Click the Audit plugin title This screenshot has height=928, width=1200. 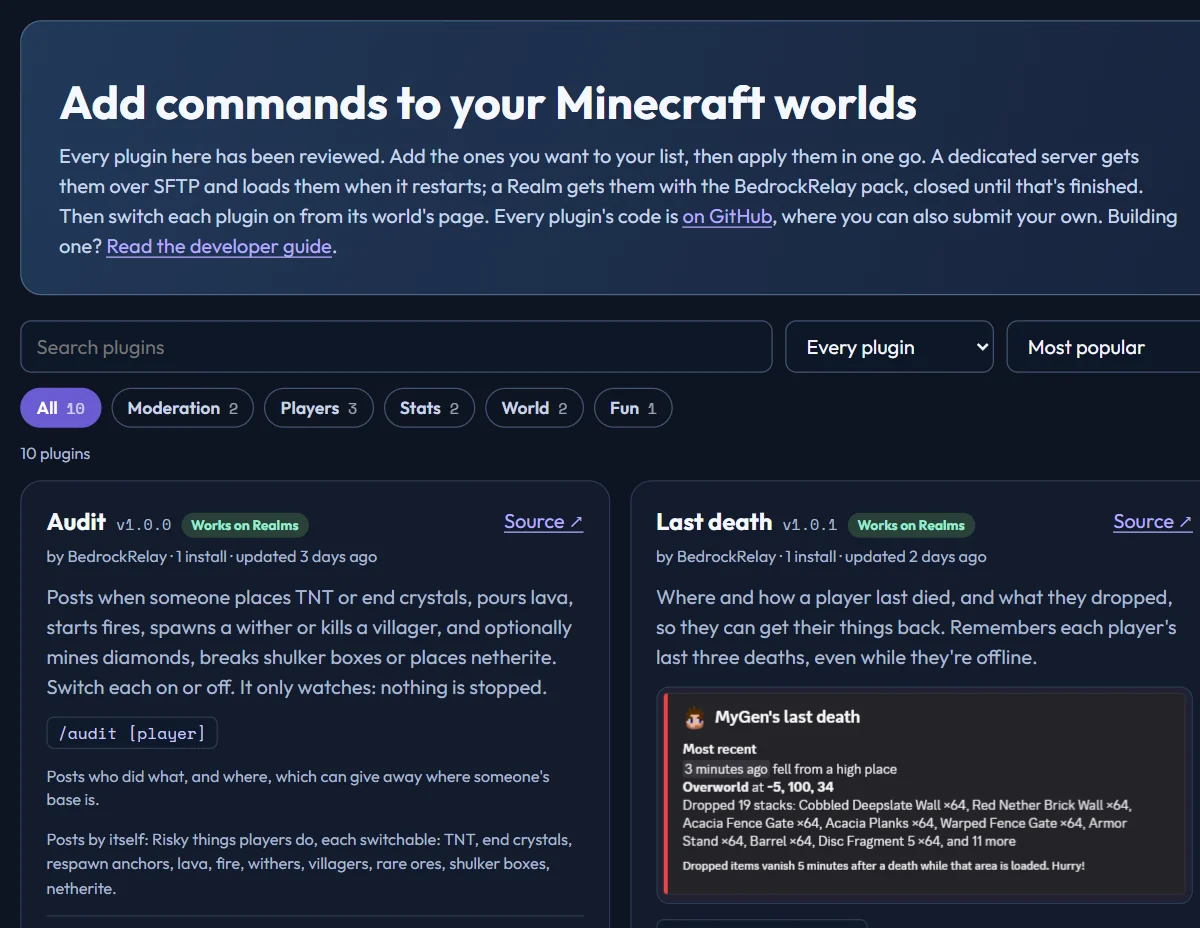[76, 522]
